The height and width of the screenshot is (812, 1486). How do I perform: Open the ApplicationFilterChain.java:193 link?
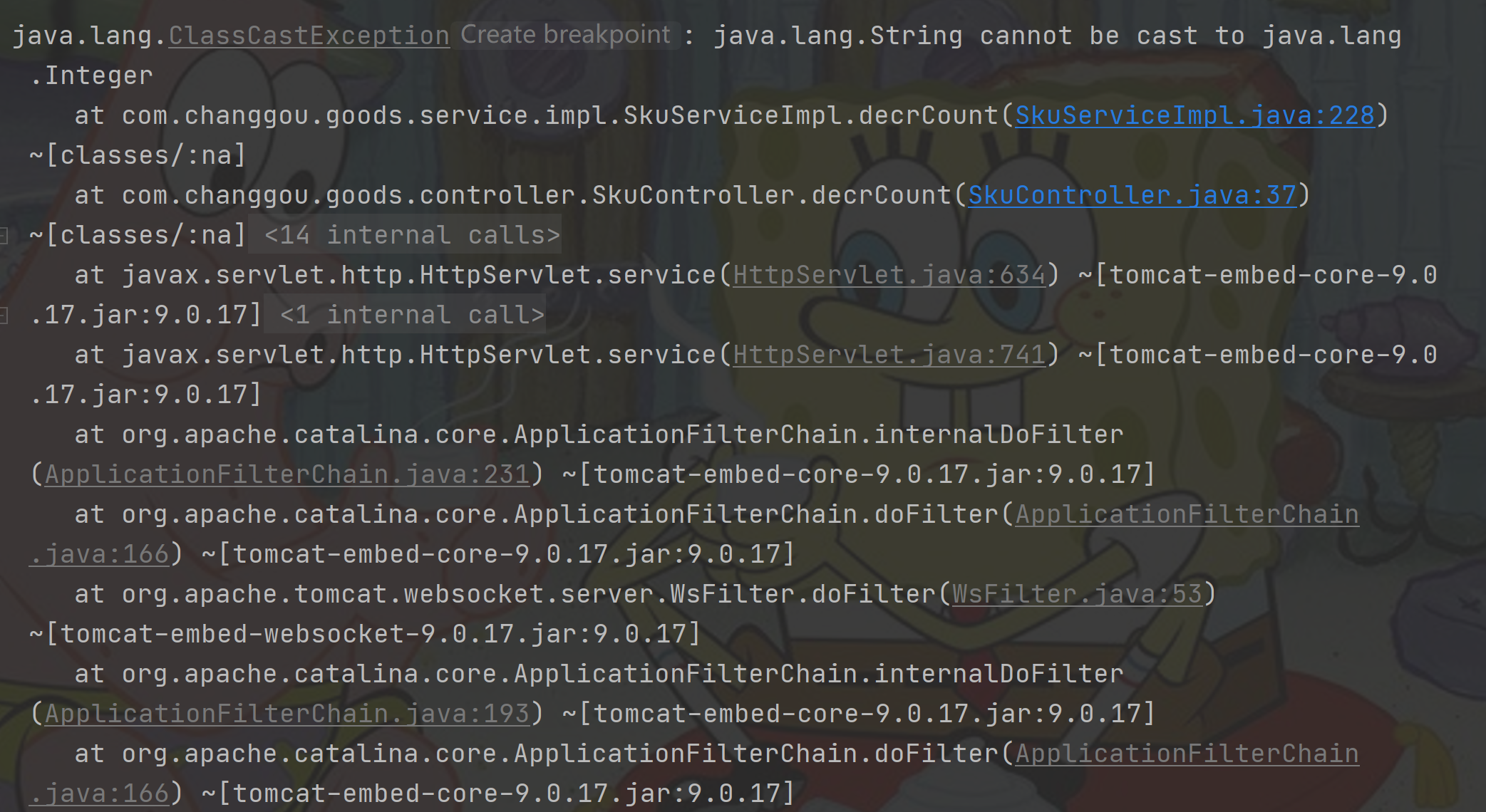point(287,714)
